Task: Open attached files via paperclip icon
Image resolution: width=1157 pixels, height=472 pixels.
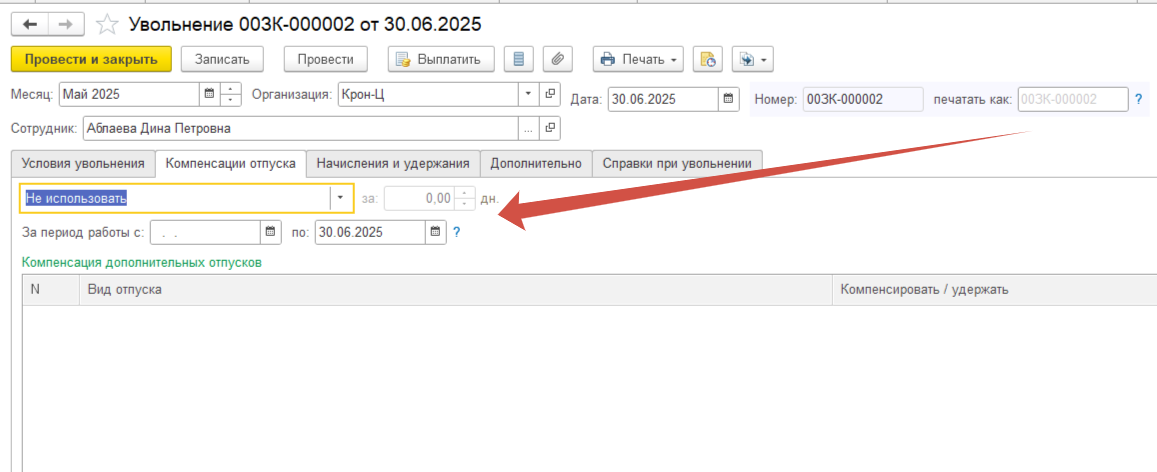Action: coord(559,59)
